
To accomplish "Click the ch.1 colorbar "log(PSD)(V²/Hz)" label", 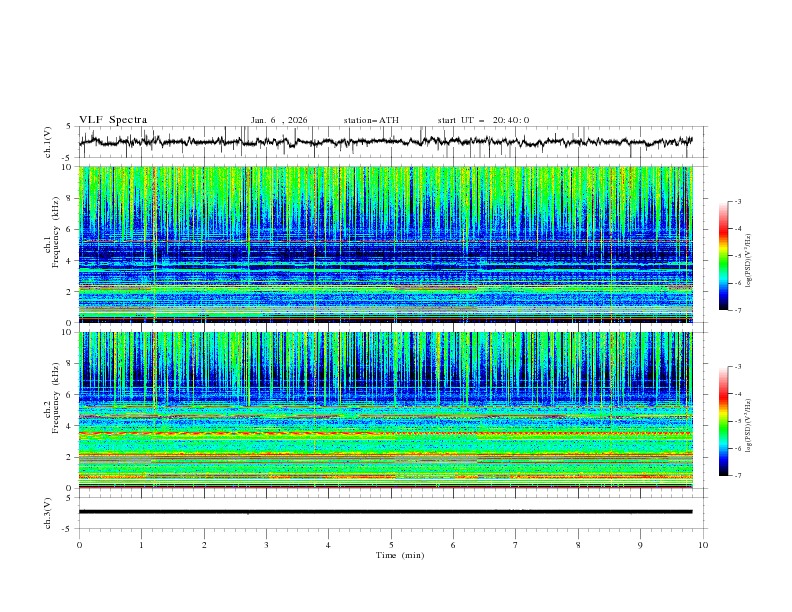I will [748, 261].
